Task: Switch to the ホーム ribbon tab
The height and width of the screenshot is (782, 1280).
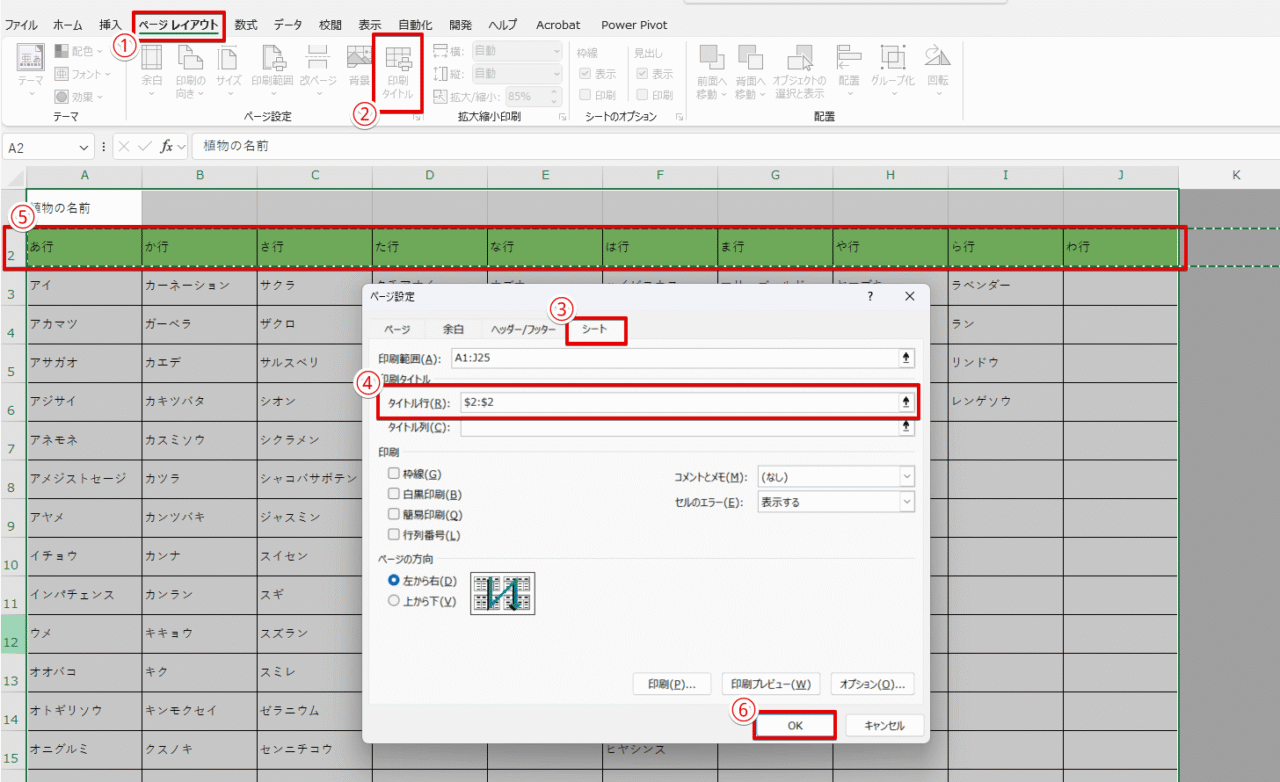Action: click(x=67, y=24)
